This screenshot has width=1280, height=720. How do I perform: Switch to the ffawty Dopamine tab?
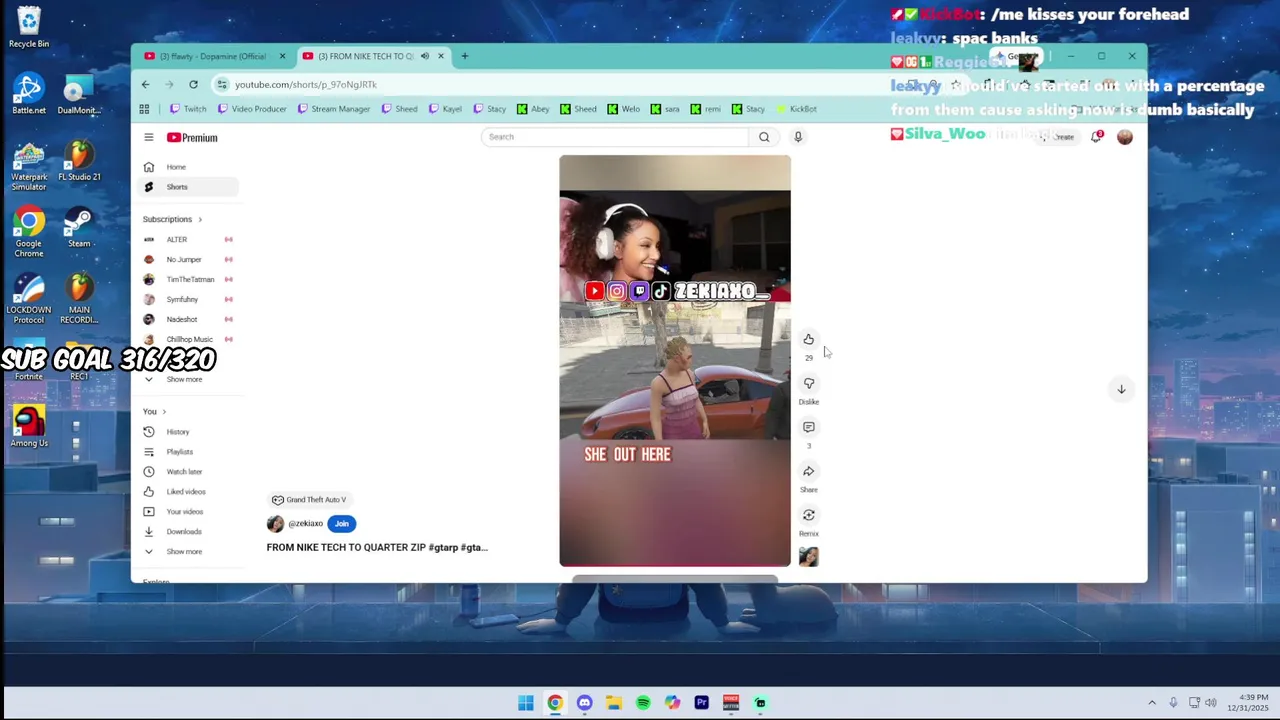pos(215,56)
